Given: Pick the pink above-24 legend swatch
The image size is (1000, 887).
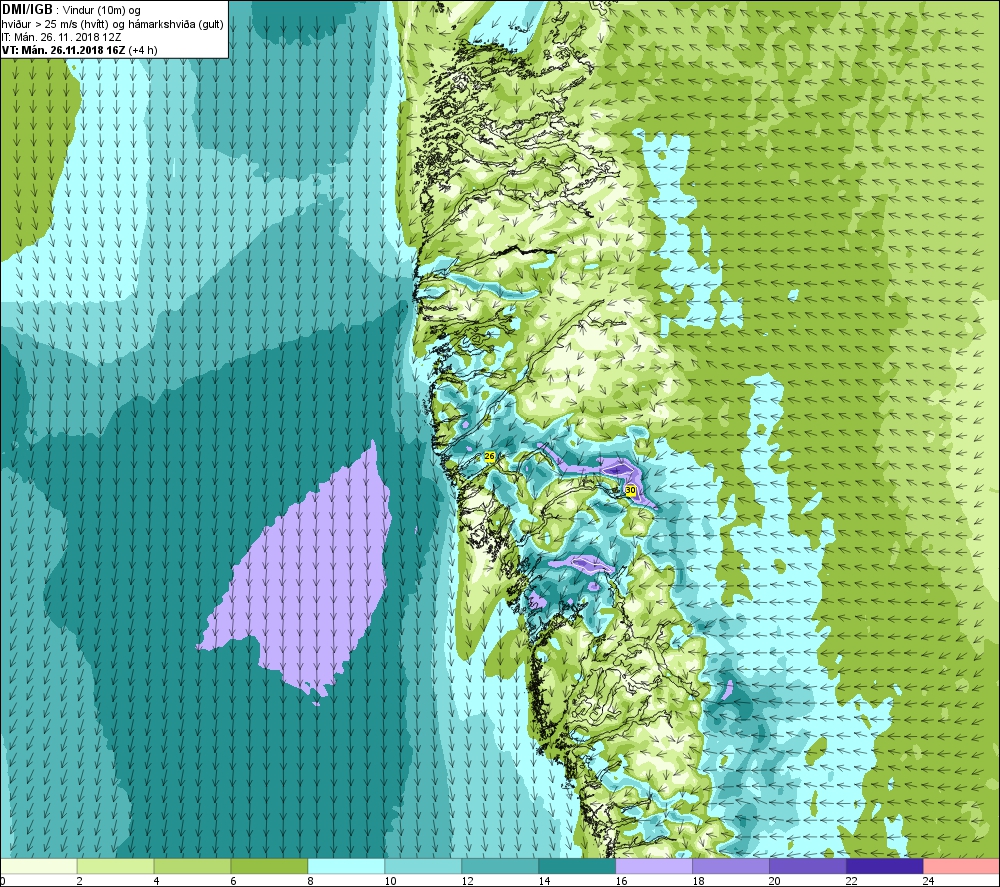Looking at the screenshot, I should 961,866.
